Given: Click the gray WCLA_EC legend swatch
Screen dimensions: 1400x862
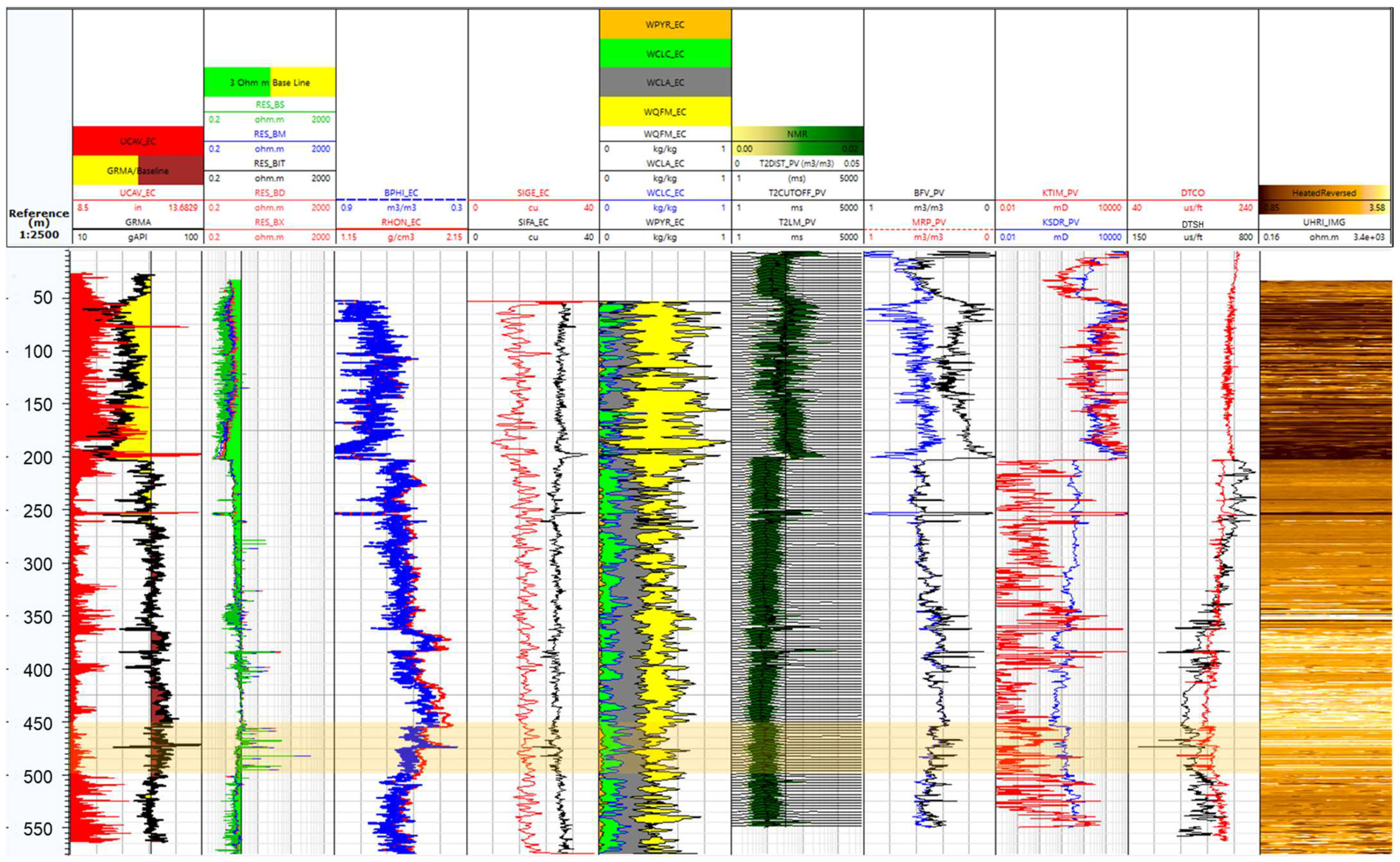Looking at the screenshot, I should pos(665,83).
